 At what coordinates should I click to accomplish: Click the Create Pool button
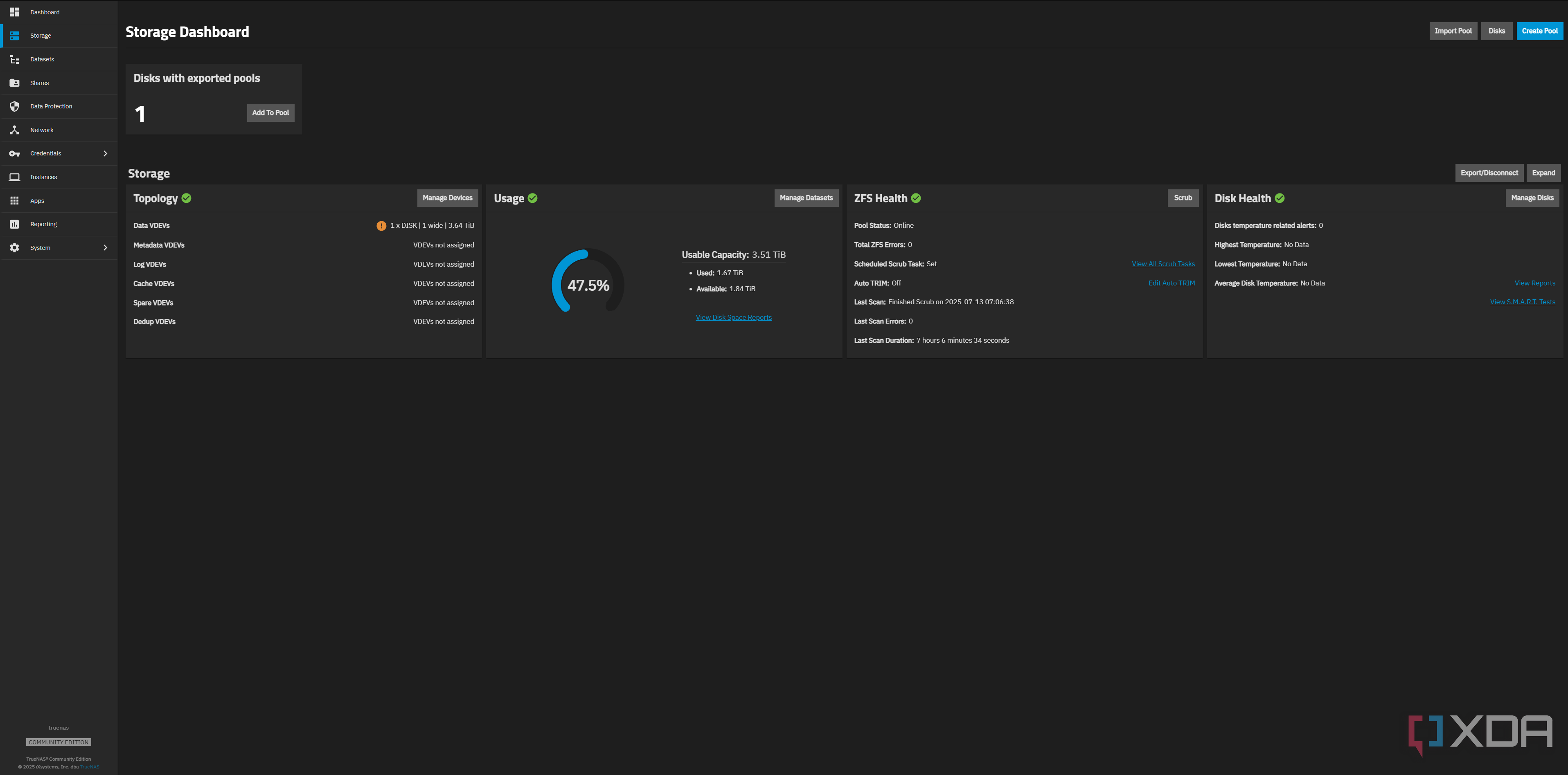tap(1539, 31)
